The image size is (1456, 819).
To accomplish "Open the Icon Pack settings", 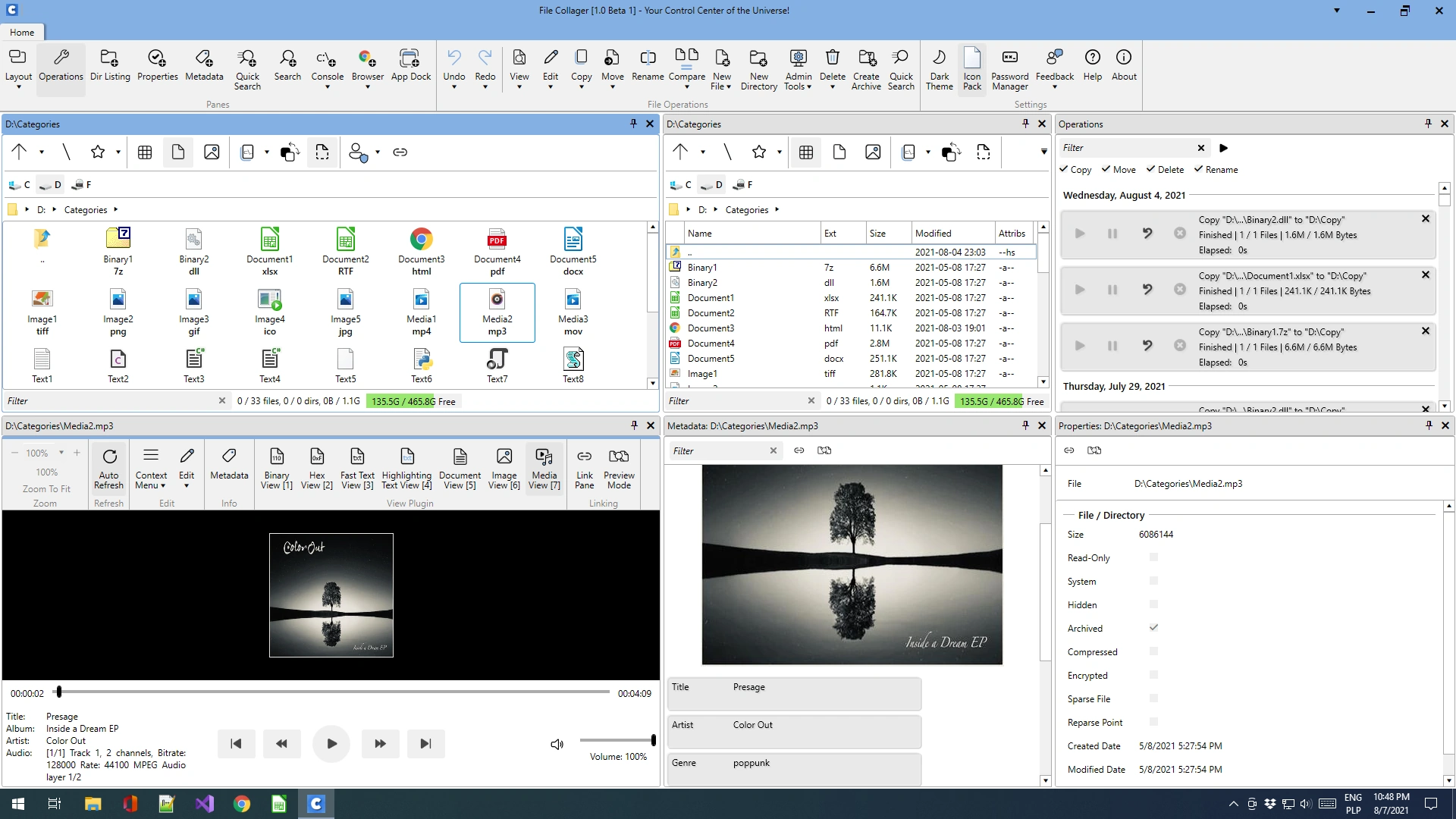I will tap(971, 68).
